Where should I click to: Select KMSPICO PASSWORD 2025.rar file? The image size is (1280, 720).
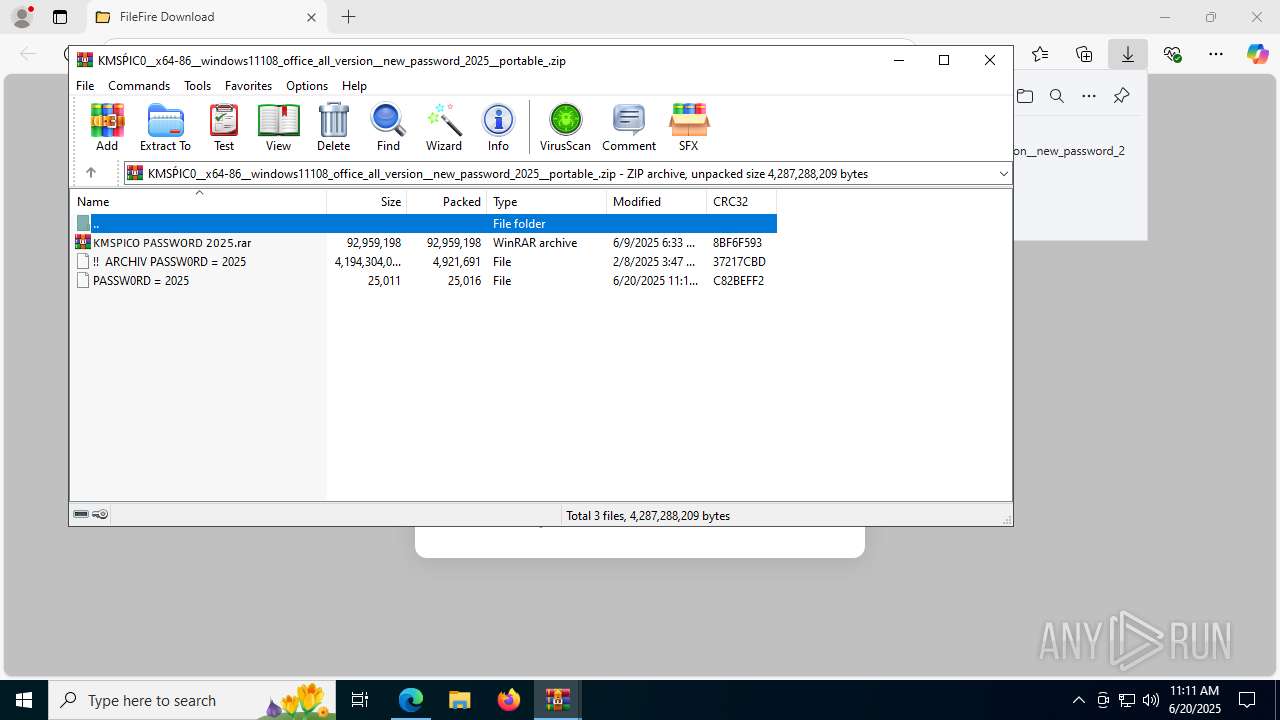423,243
